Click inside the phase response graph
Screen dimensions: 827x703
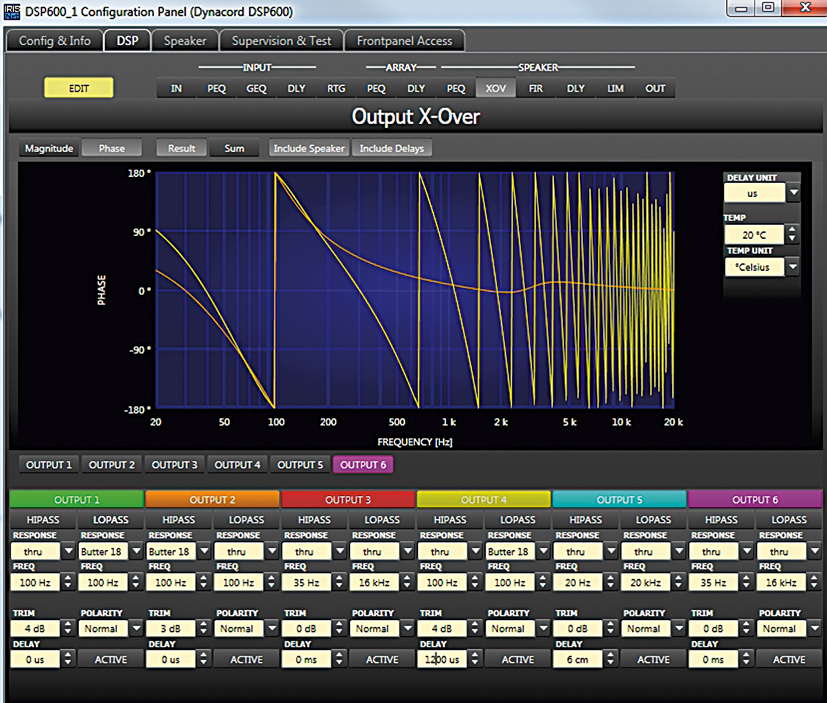coord(415,290)
